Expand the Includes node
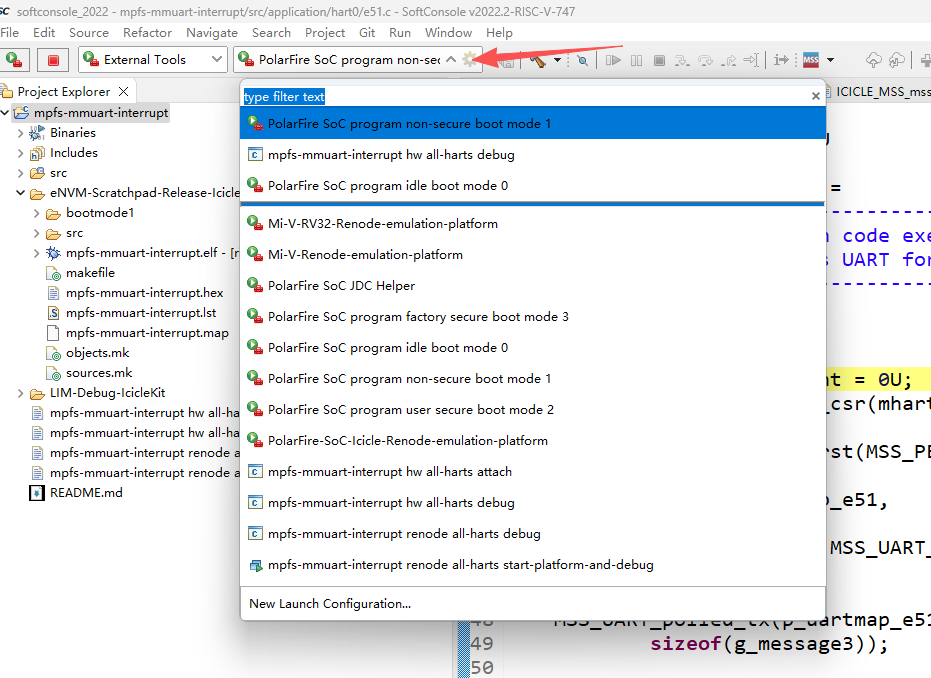931x678 pixels. tap(21, 153)
